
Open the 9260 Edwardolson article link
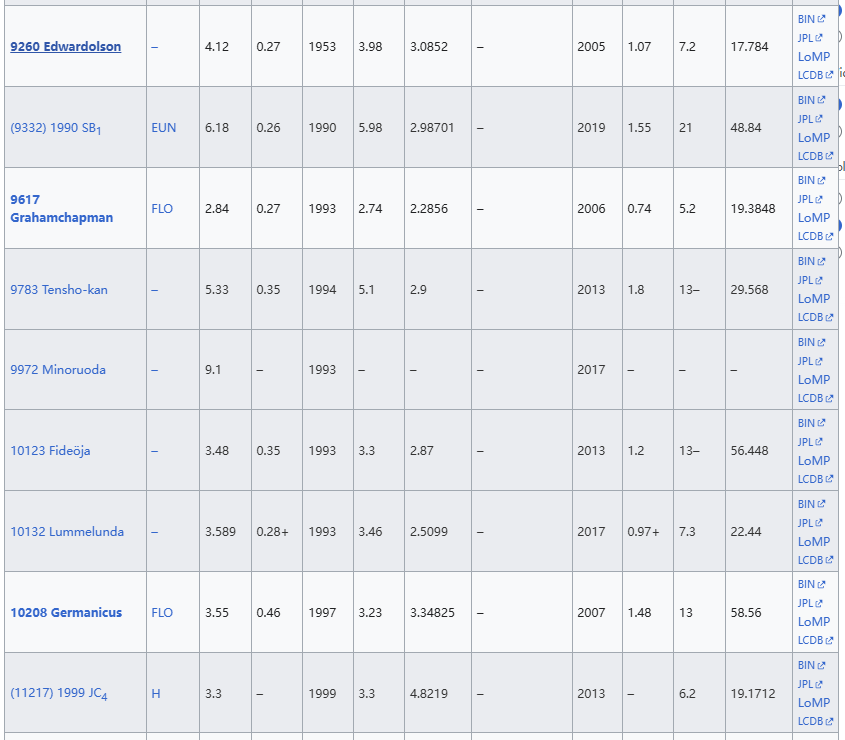(x=66, y=47)
